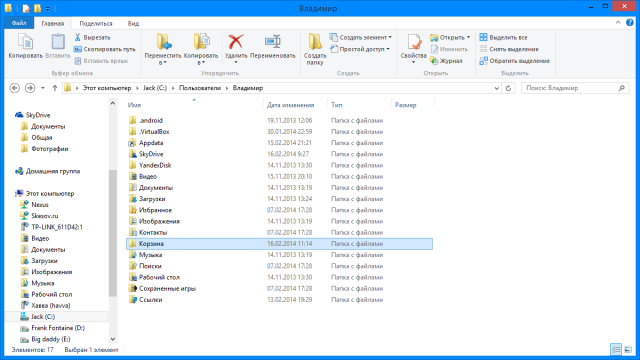Collapse the ribbon with chevron

pos(618,23)
